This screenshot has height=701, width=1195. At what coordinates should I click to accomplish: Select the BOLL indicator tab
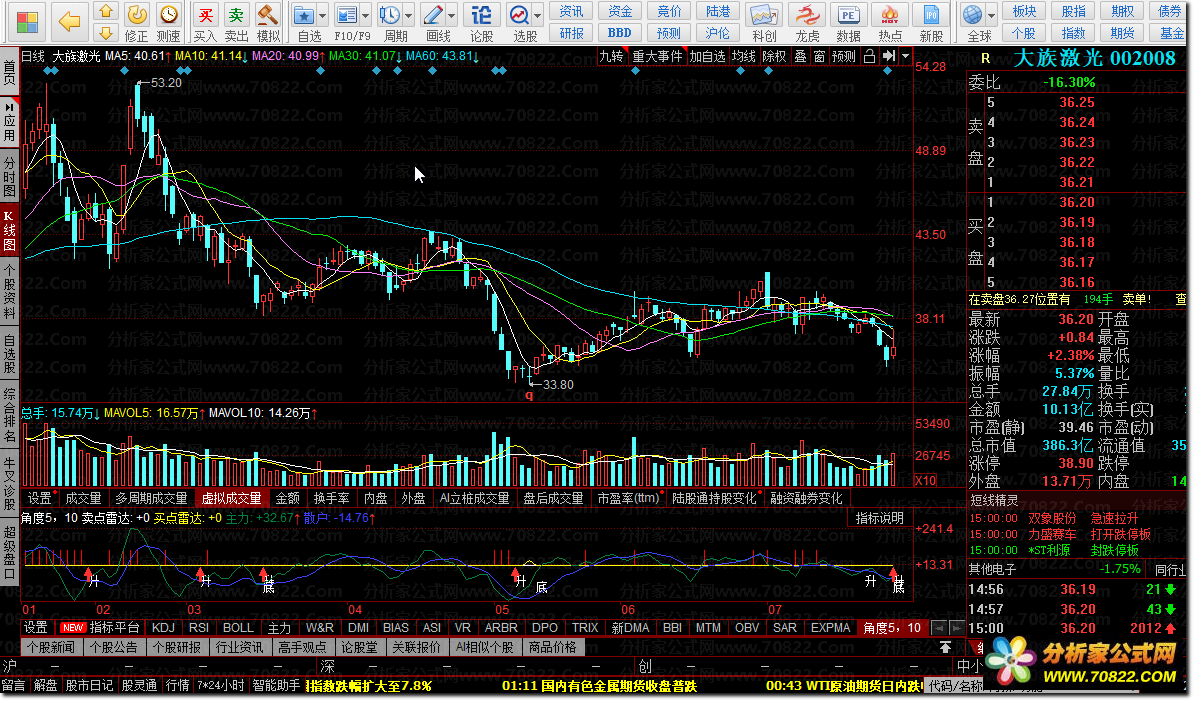point(238,628)
